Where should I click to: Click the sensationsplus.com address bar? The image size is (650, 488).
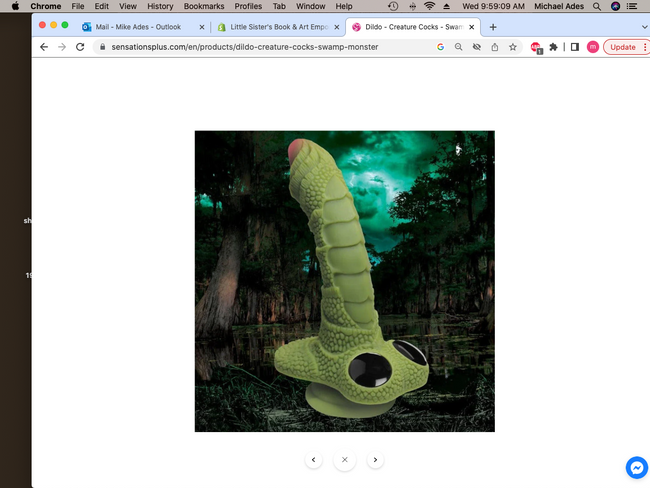260,47
